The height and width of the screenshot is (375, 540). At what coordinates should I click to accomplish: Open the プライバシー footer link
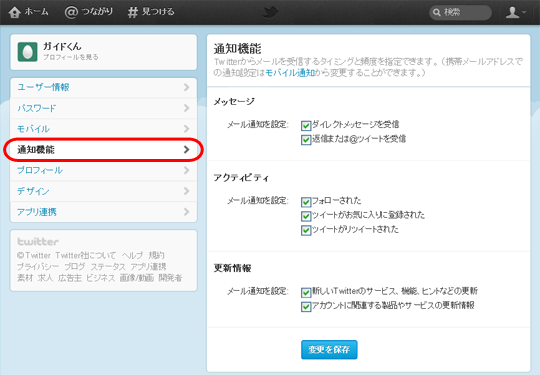pos(38,267)
